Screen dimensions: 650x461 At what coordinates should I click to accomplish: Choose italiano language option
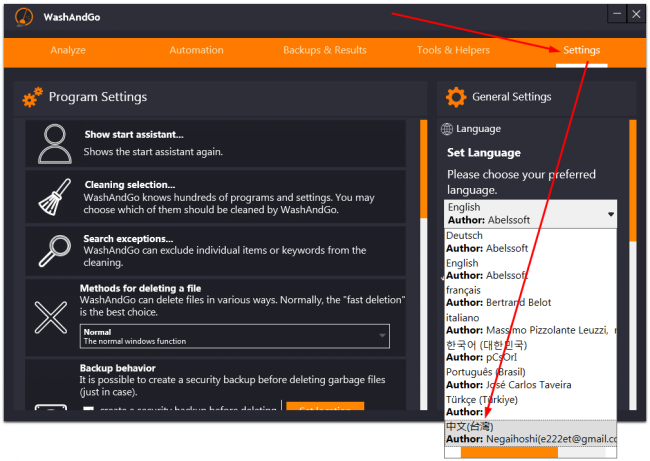pyautogui.click(x=531, y=324)
